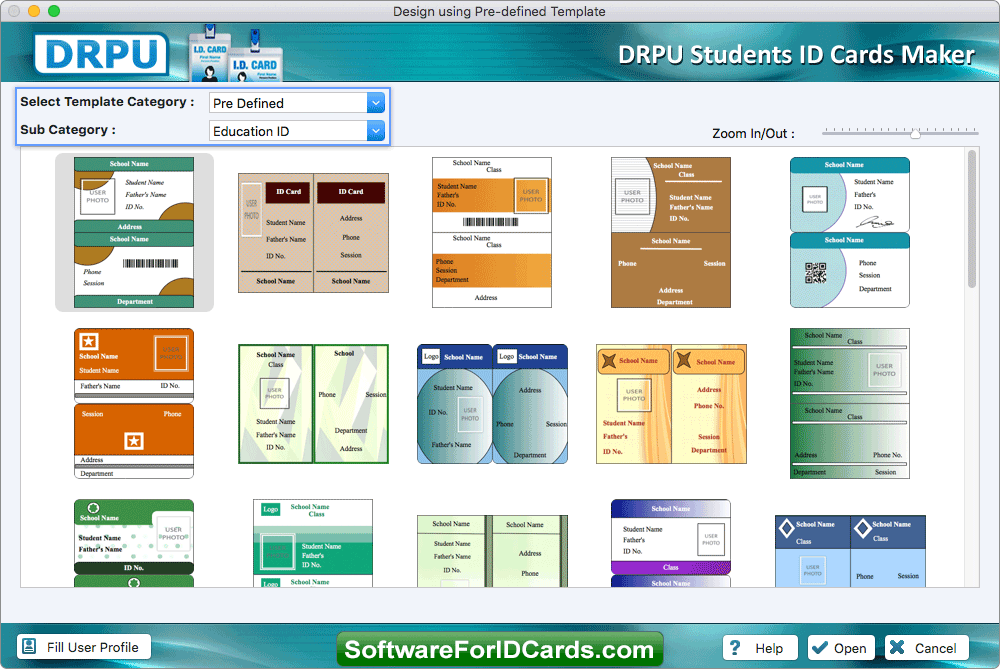Select the blue diamond logo template

[849, 551]
